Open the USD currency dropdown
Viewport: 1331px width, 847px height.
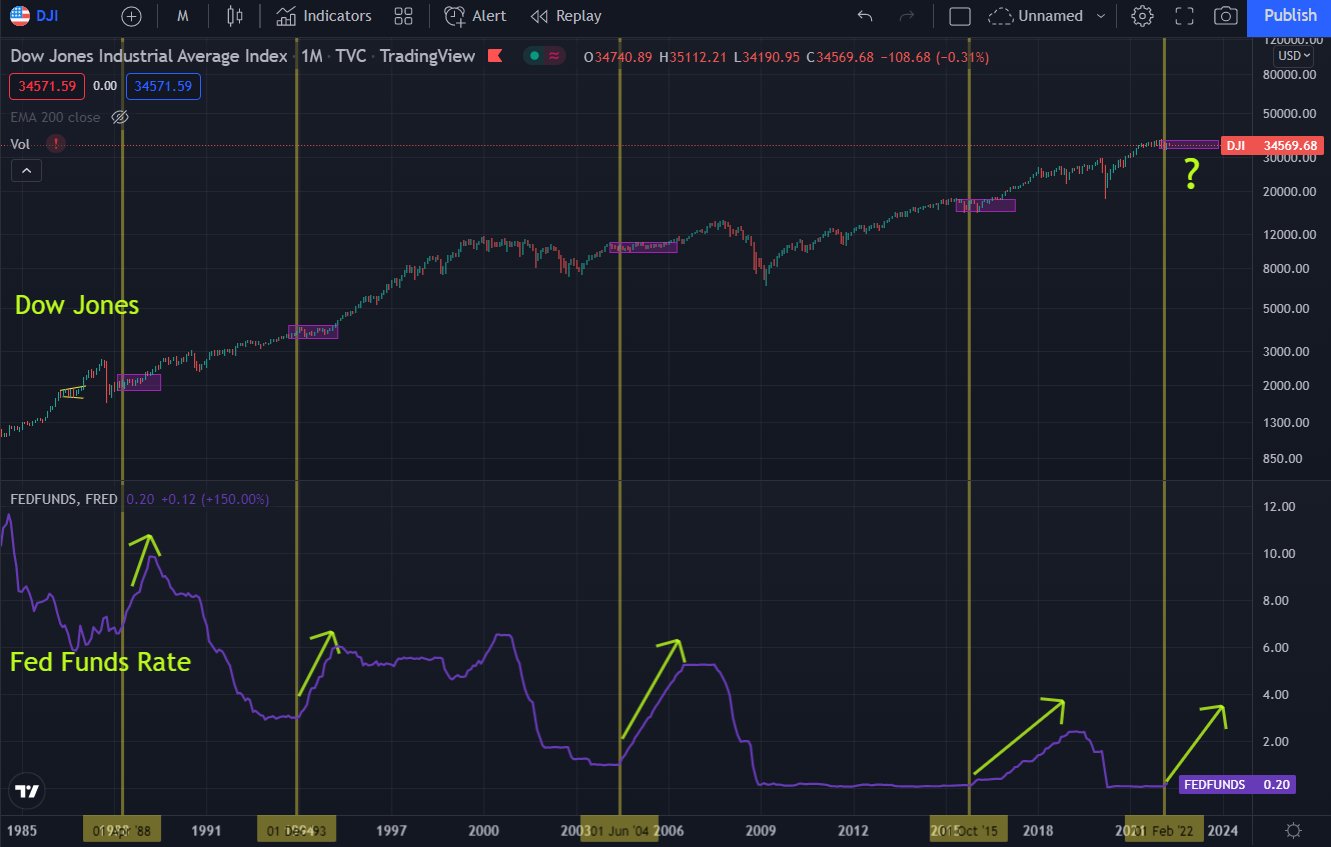[1293, 56]
